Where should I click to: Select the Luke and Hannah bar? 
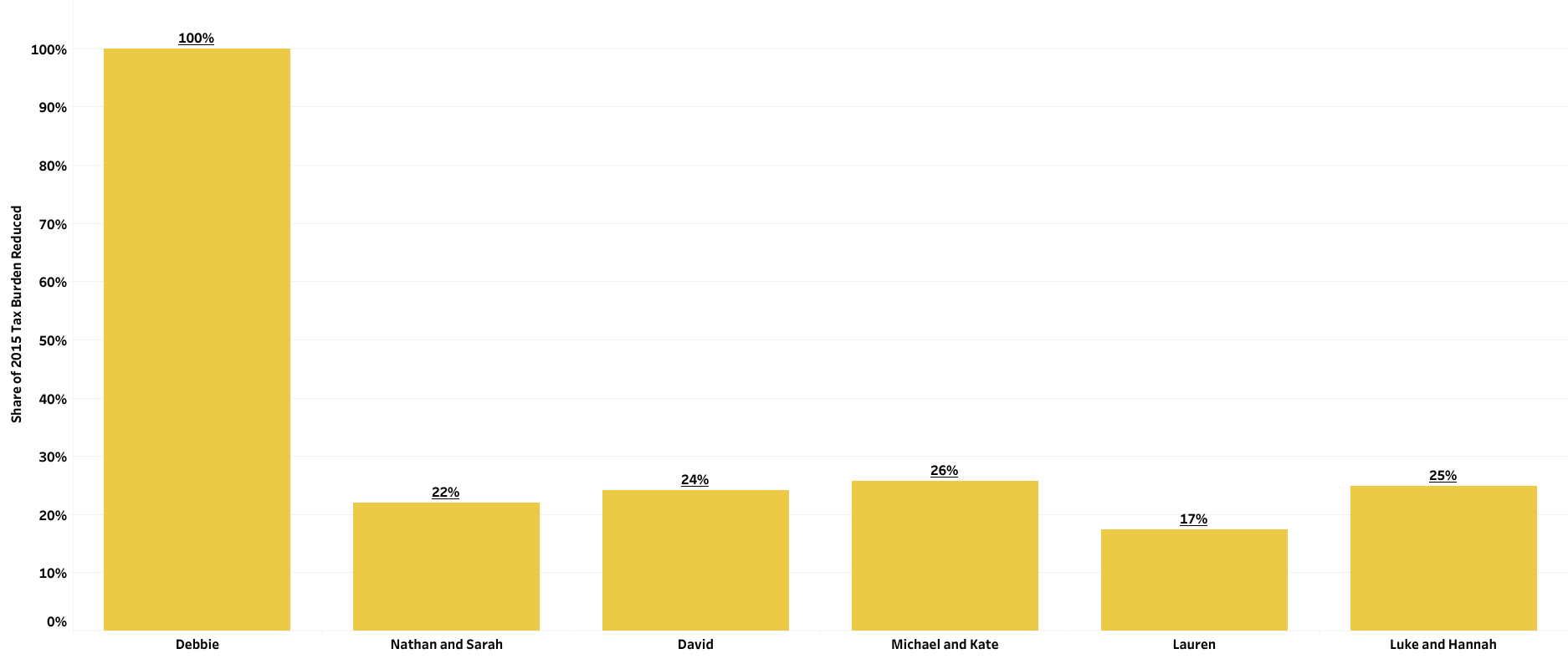pos(1443,558)
